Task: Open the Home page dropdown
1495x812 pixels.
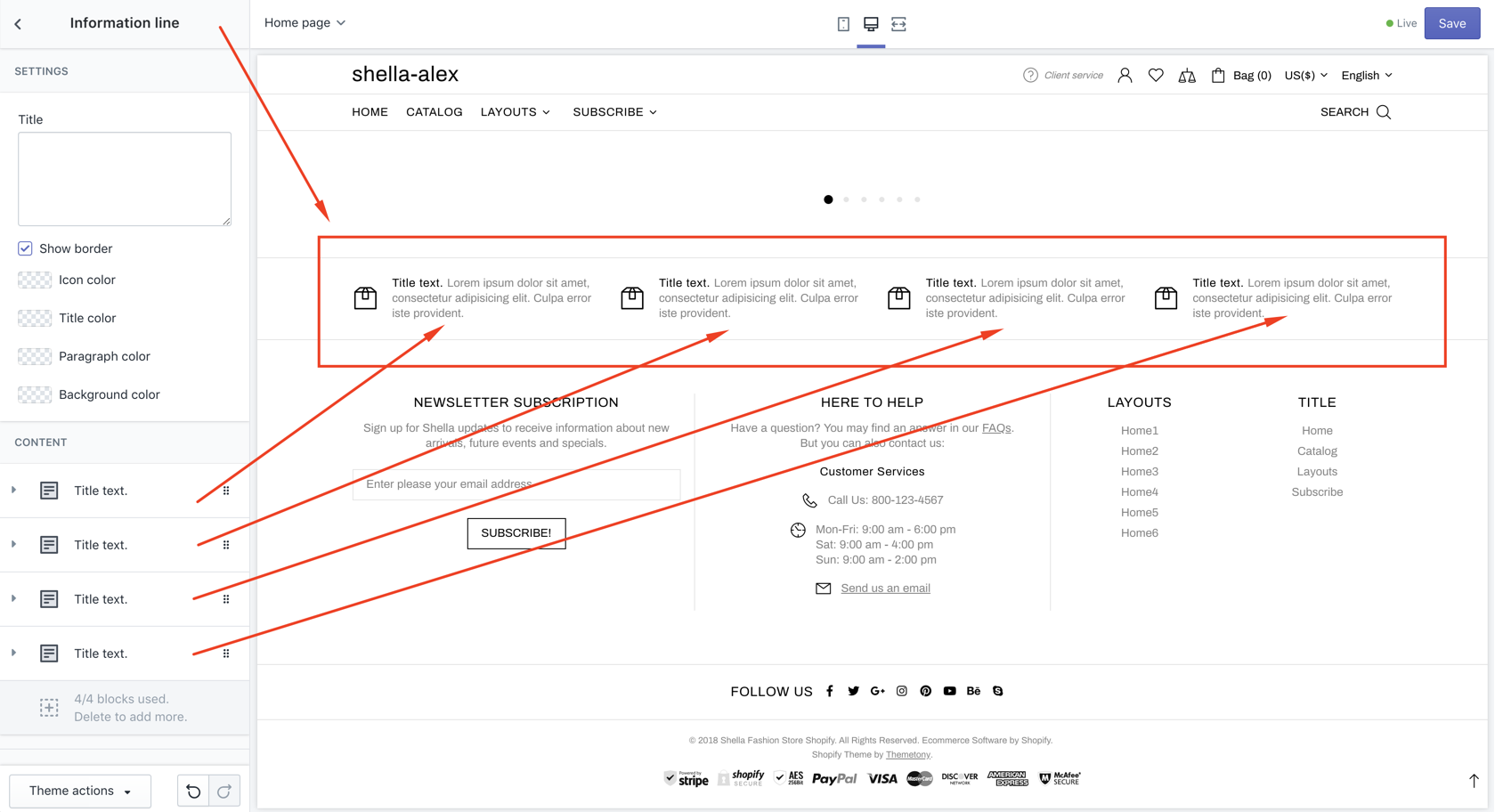Action: pyautogui.click(x=305, y=23)
